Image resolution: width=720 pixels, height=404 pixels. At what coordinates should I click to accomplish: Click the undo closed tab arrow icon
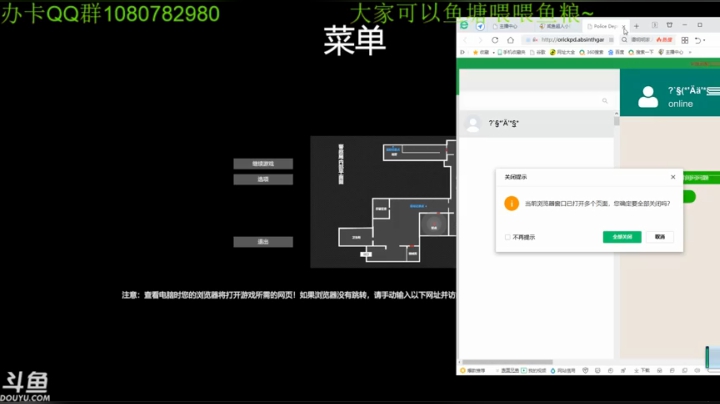click(x=698, y=40)
